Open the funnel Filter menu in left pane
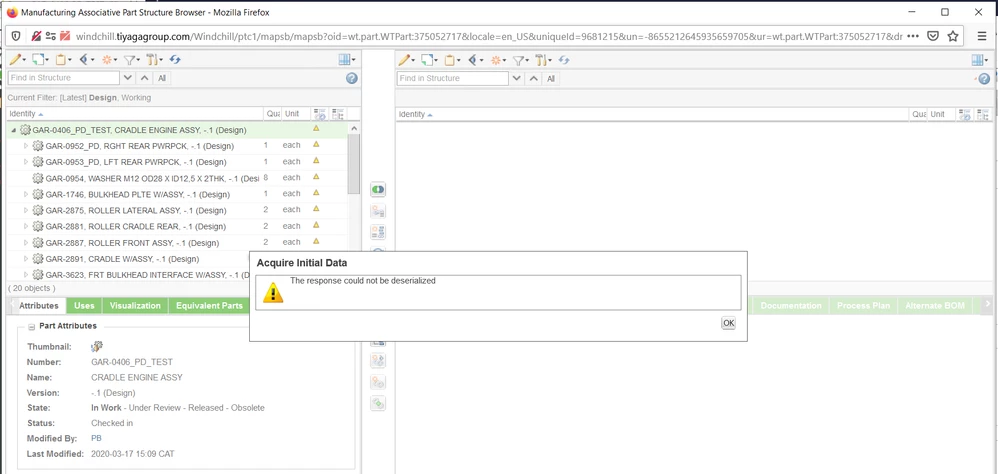Image resolution: width=998 pixels, height=474 pixels. point(132,60)
